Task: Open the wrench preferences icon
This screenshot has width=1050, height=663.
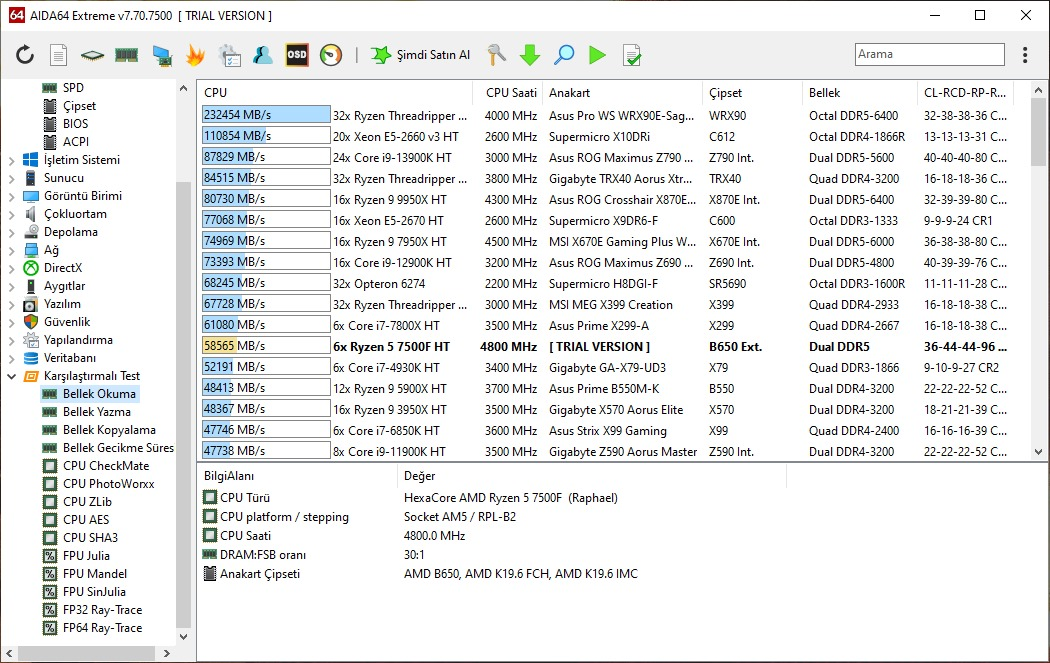Action: tap(496, 55)
